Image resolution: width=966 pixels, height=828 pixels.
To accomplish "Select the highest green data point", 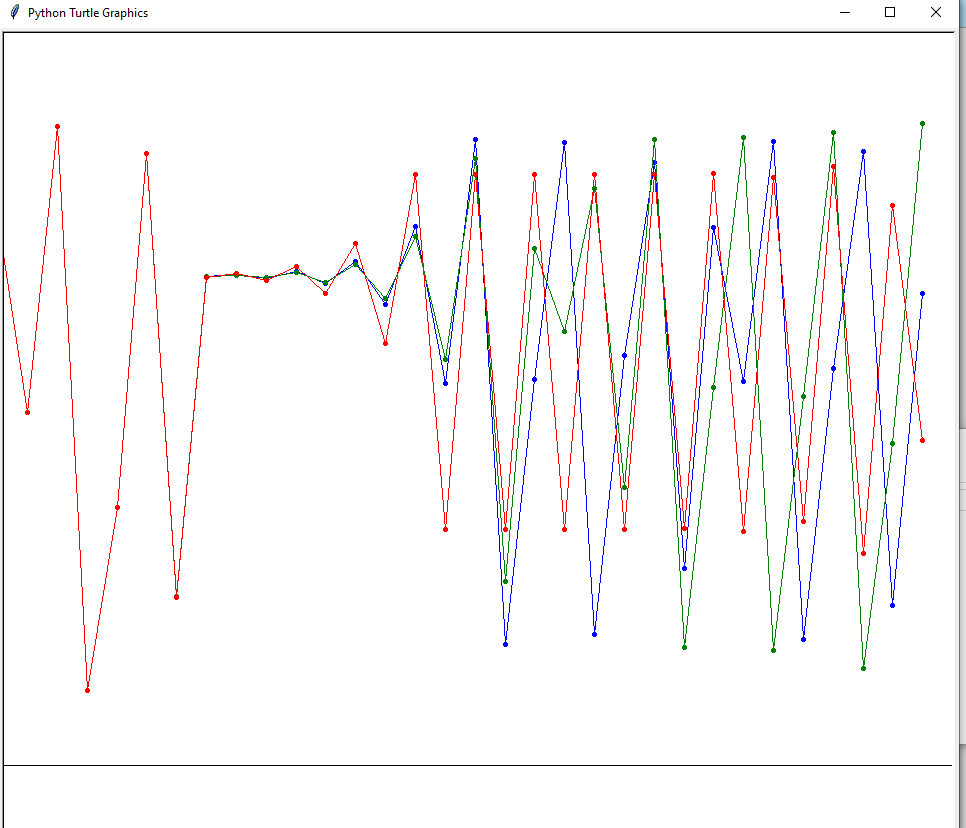I will click(922, 124).
